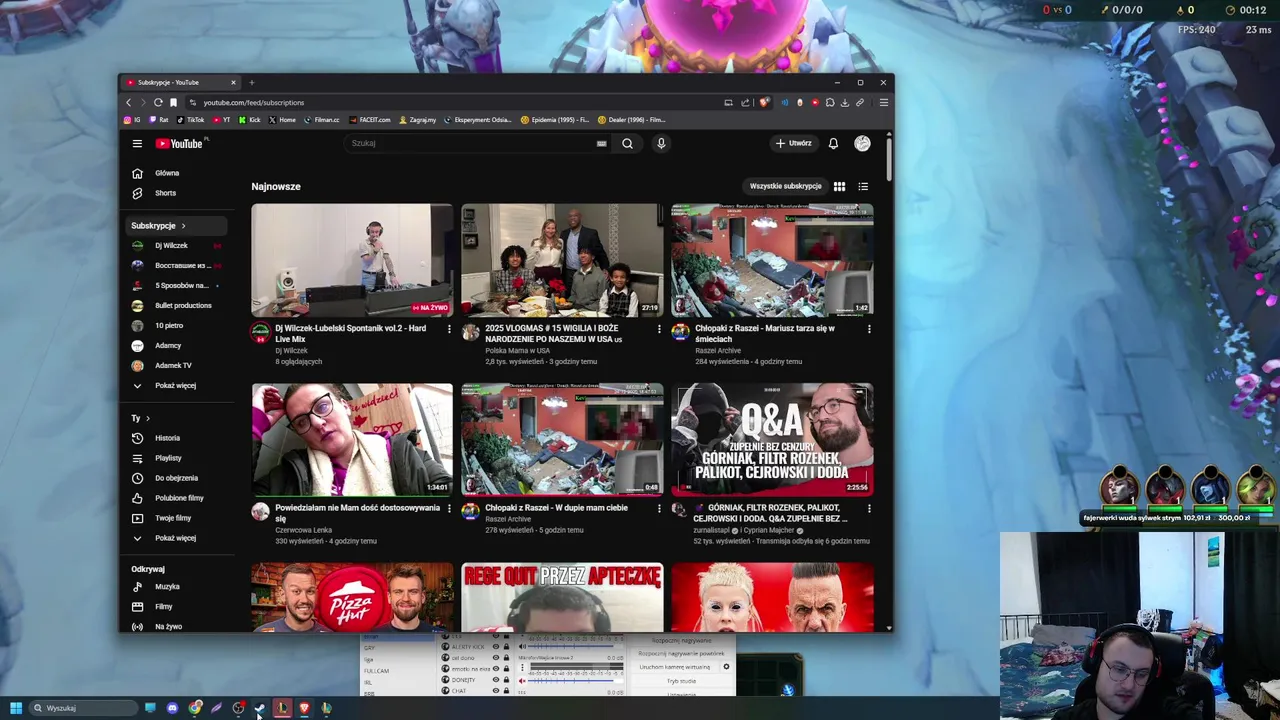Toggle lock on ALERTY KICK source in OBS
Viewport: 1280px width, 720px height.
coord(506,647)
